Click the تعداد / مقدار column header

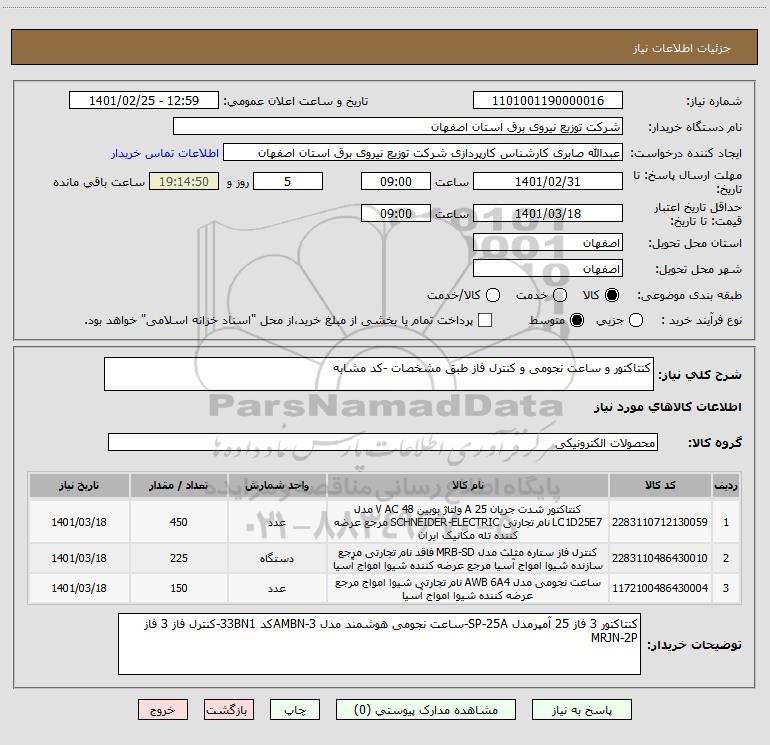coord(178,485)
